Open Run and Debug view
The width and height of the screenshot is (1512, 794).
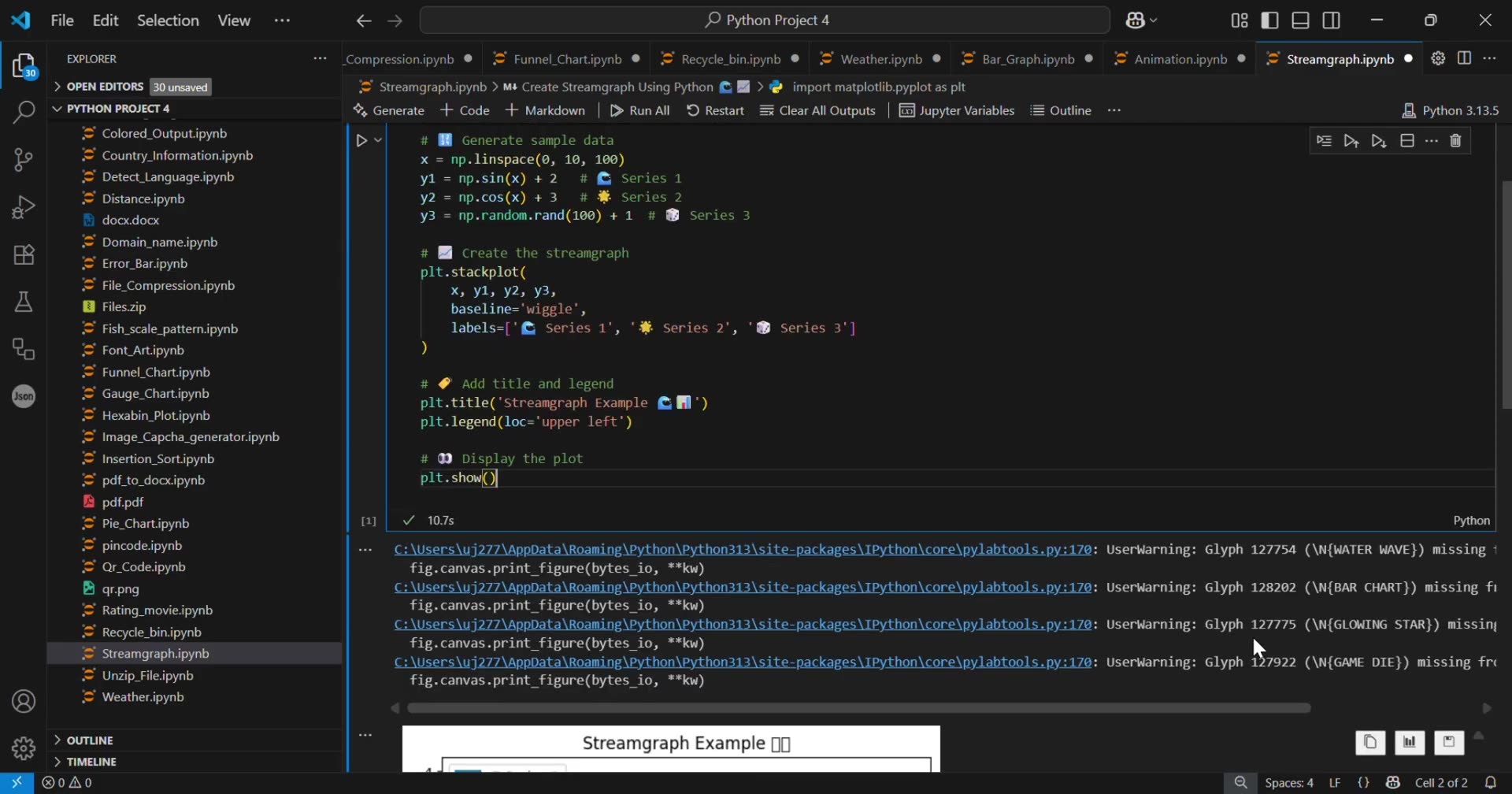pos(24,207)
